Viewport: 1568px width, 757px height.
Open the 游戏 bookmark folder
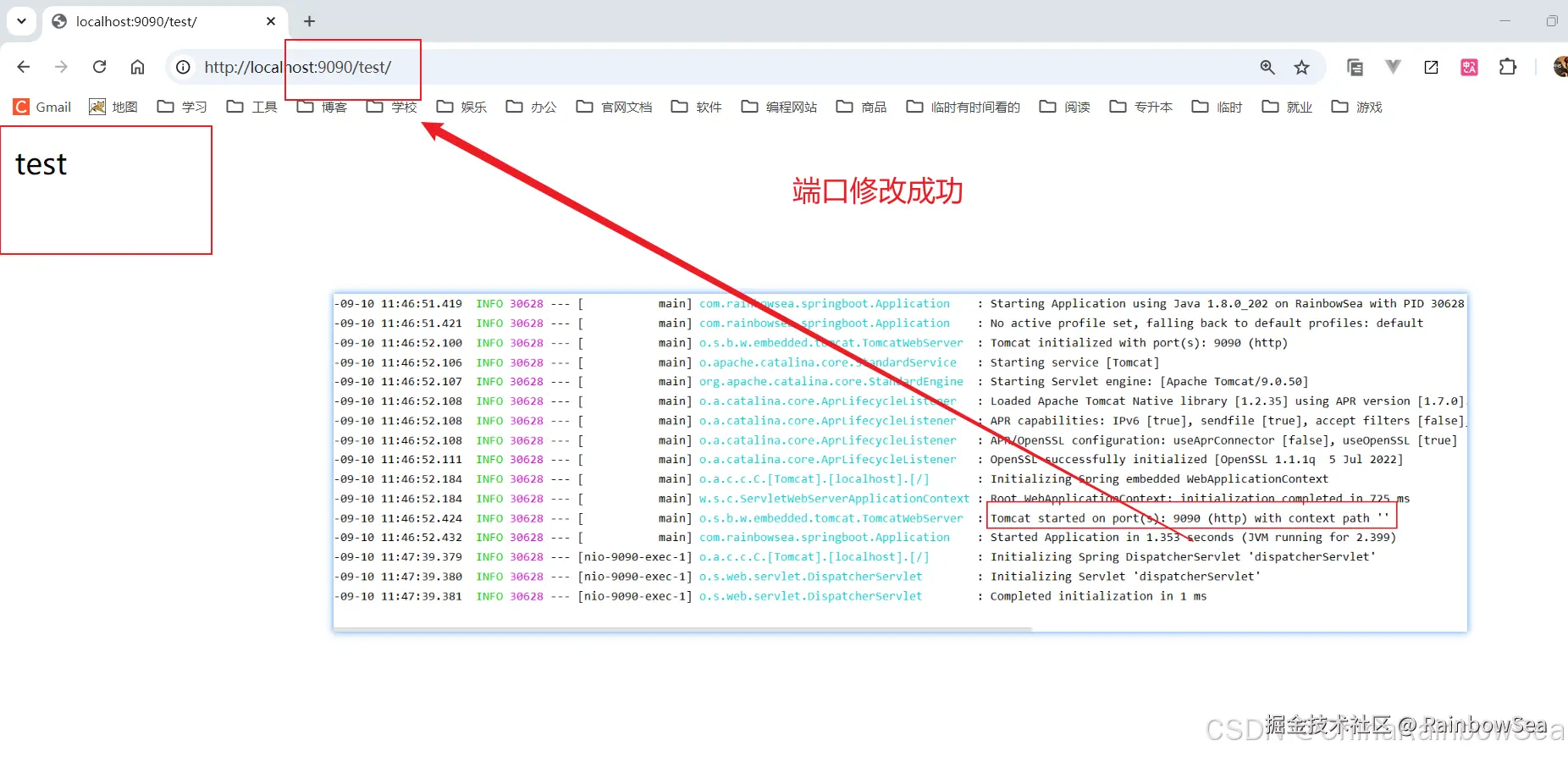[x=1357, y=107]
